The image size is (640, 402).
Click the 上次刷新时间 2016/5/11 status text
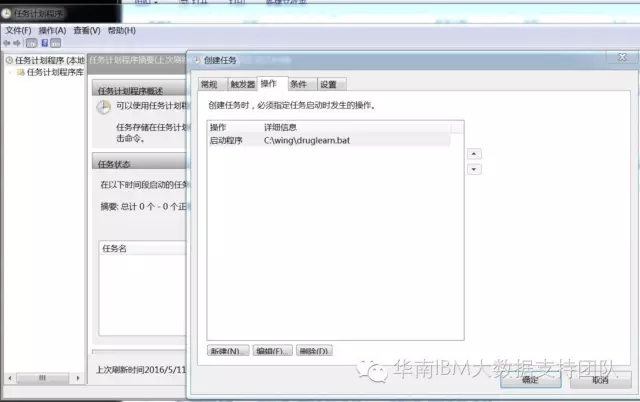pos(141,370)
